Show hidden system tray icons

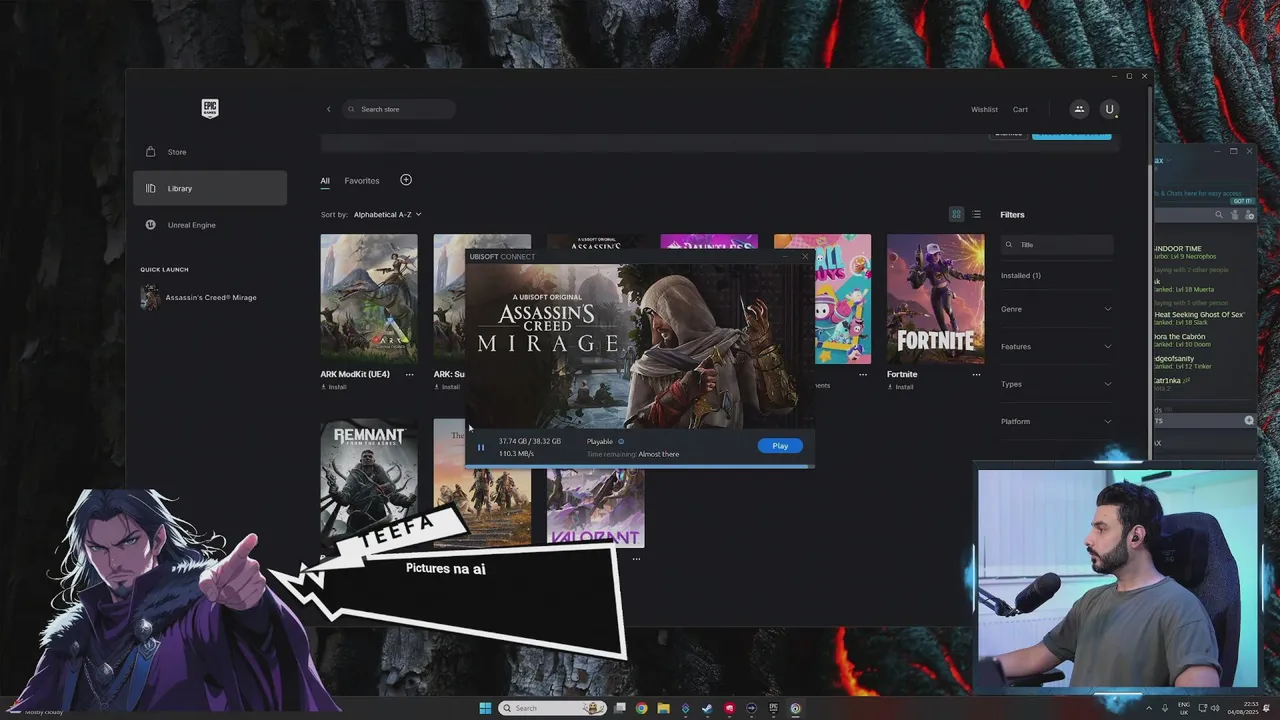tap(1149, 708)
